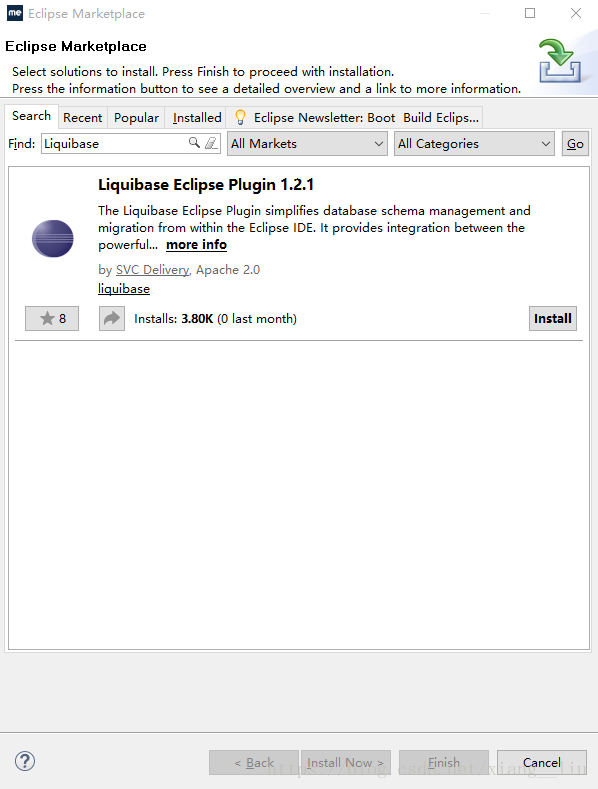Screen dimensions: 598x789
Task: Switch to the Installed tab
Action: [197, 118]
